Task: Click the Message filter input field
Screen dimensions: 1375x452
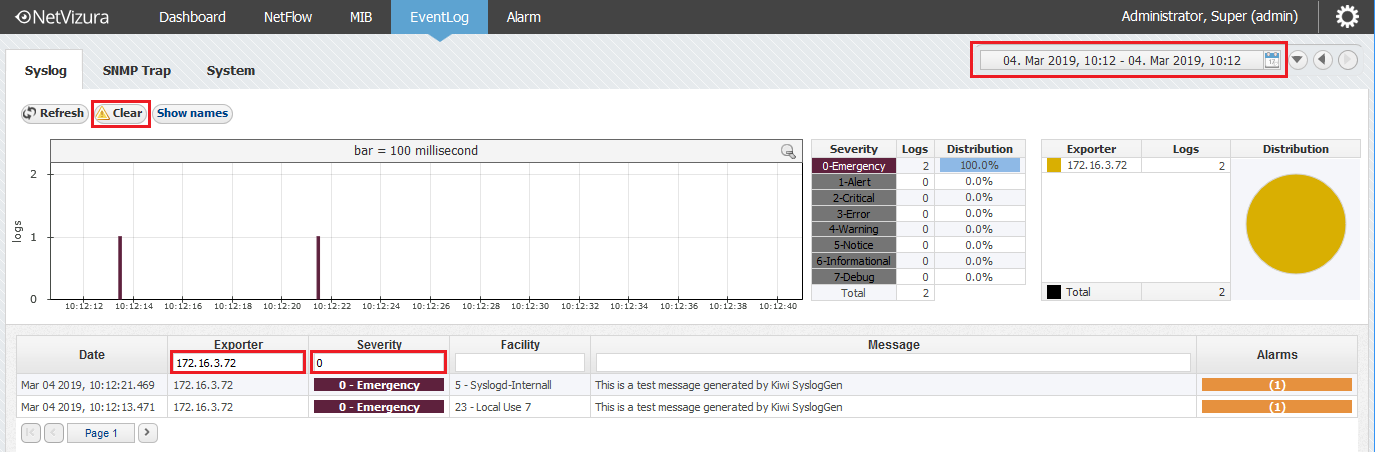Action: click(893, 362)
